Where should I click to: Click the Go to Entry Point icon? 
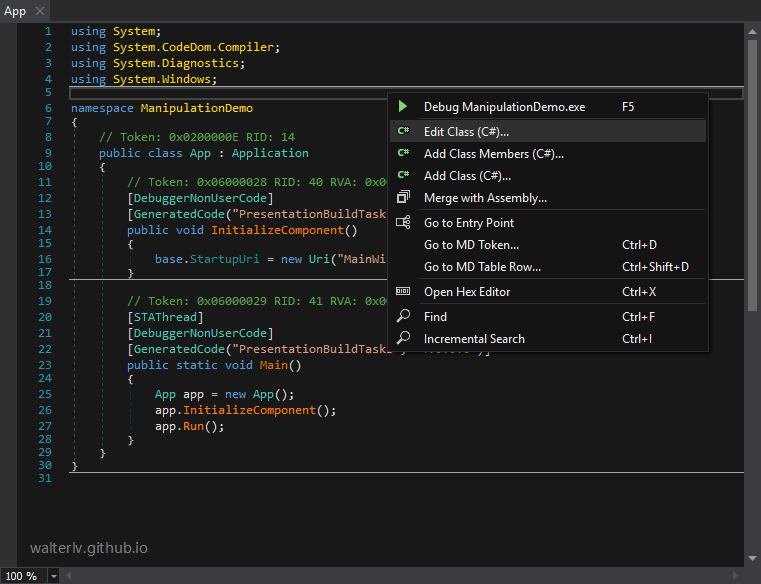tap(403, 222)
